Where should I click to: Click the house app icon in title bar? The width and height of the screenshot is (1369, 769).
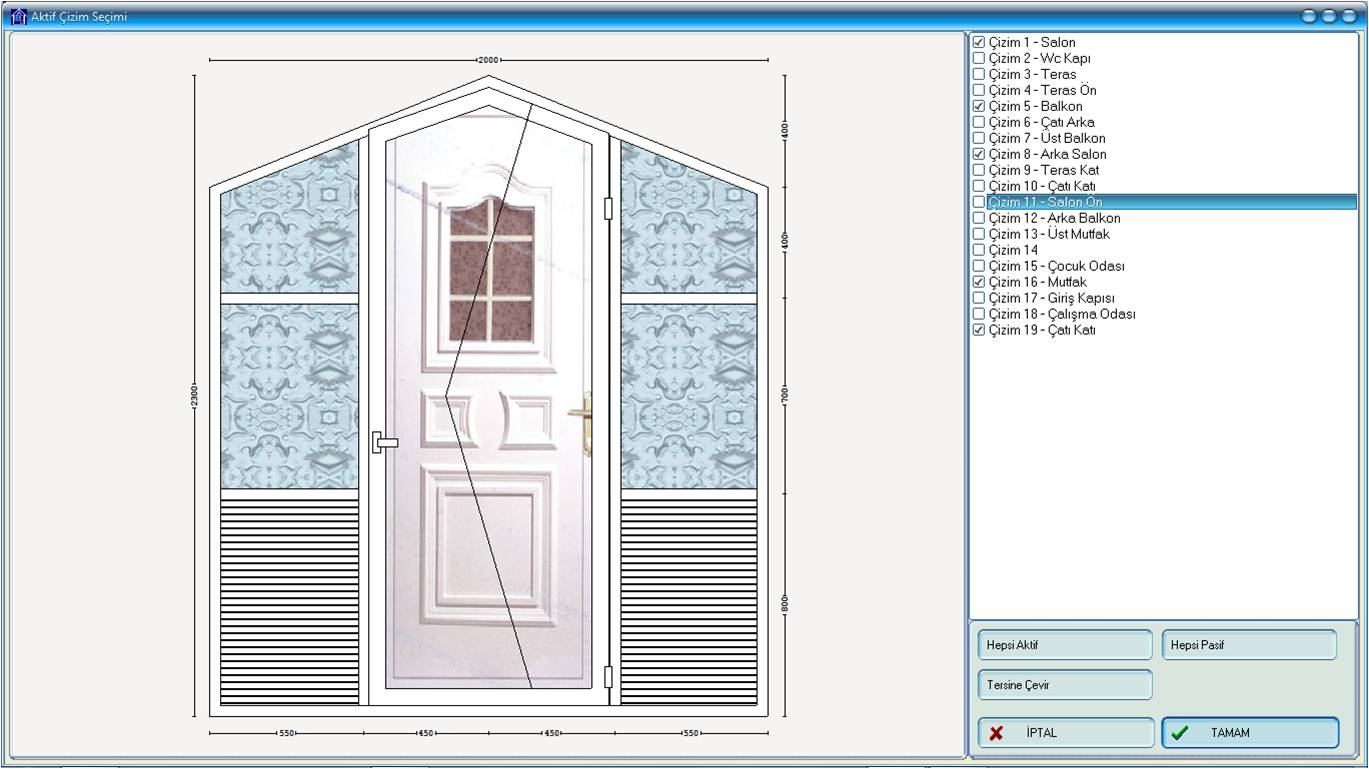click(18, 16)
